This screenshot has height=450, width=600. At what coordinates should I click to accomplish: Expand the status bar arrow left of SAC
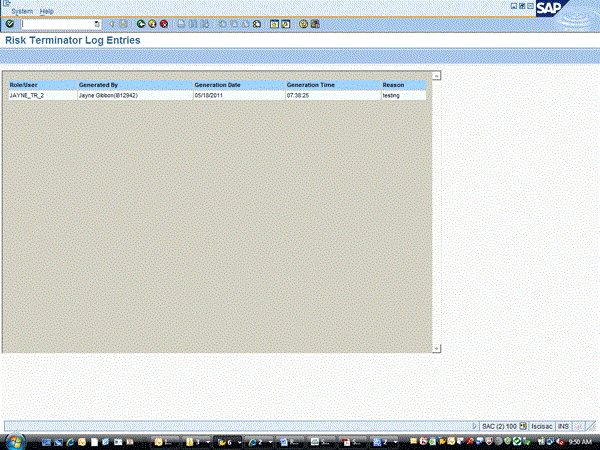(474, 425)
